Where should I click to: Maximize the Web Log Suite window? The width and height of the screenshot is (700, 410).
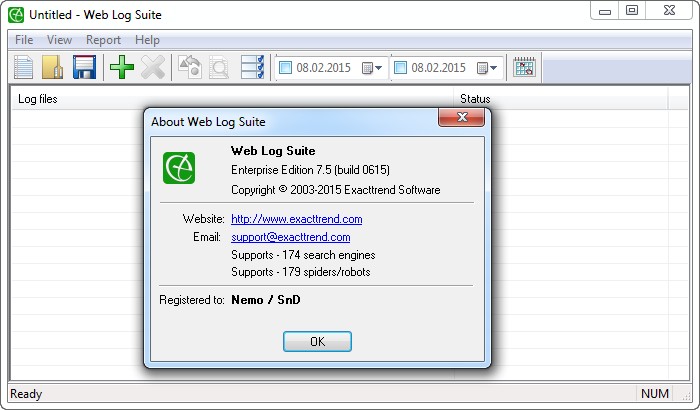pyautogui.click(x=632, y=11)
